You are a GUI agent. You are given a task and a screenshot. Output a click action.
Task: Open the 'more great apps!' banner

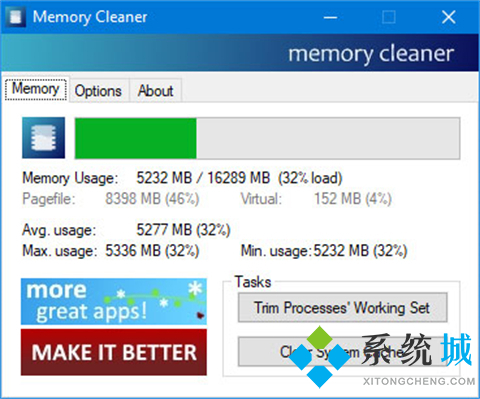tap(114, 302)
